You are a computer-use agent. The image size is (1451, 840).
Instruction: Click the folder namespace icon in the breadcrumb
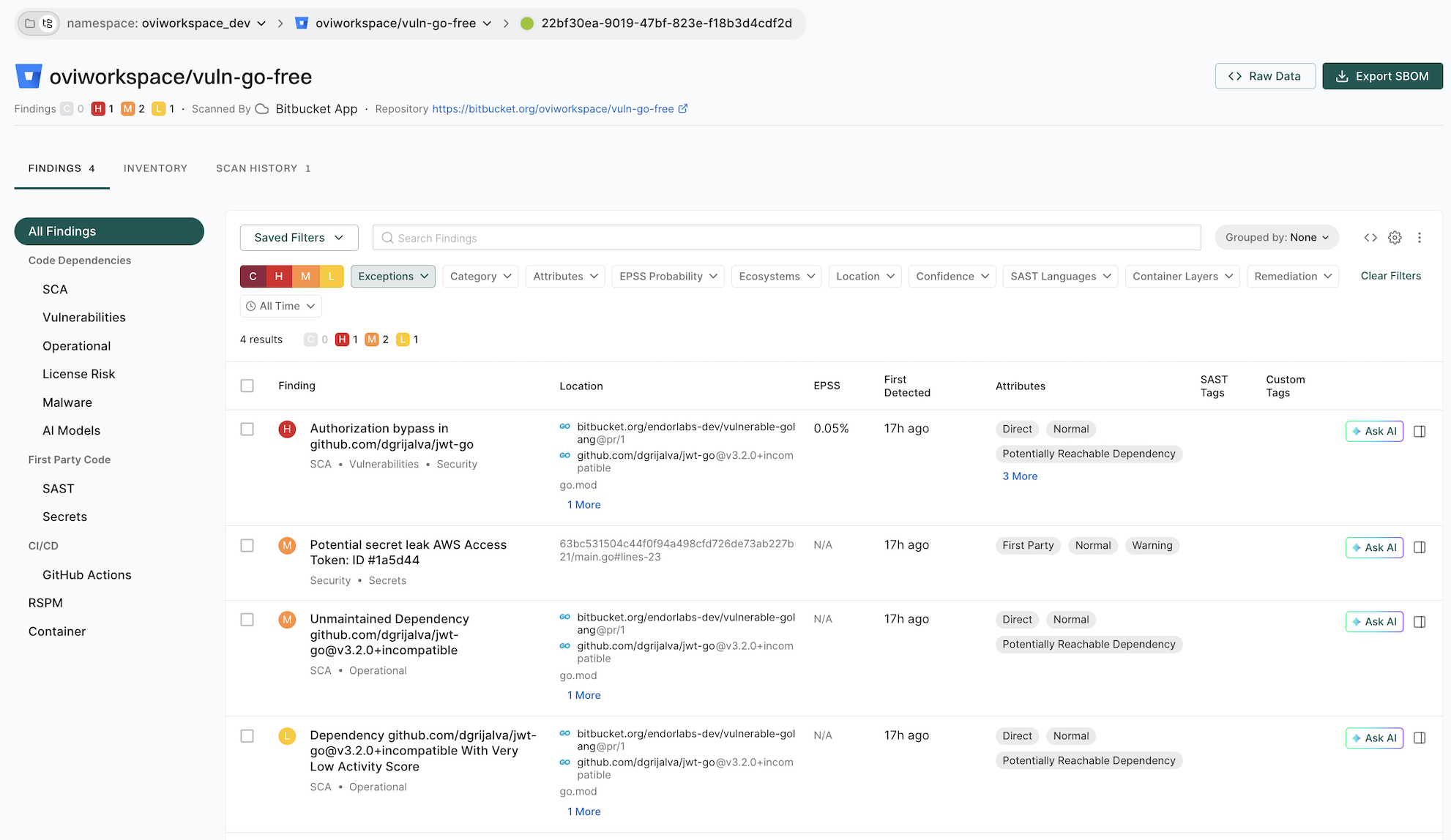click(30, 23)
